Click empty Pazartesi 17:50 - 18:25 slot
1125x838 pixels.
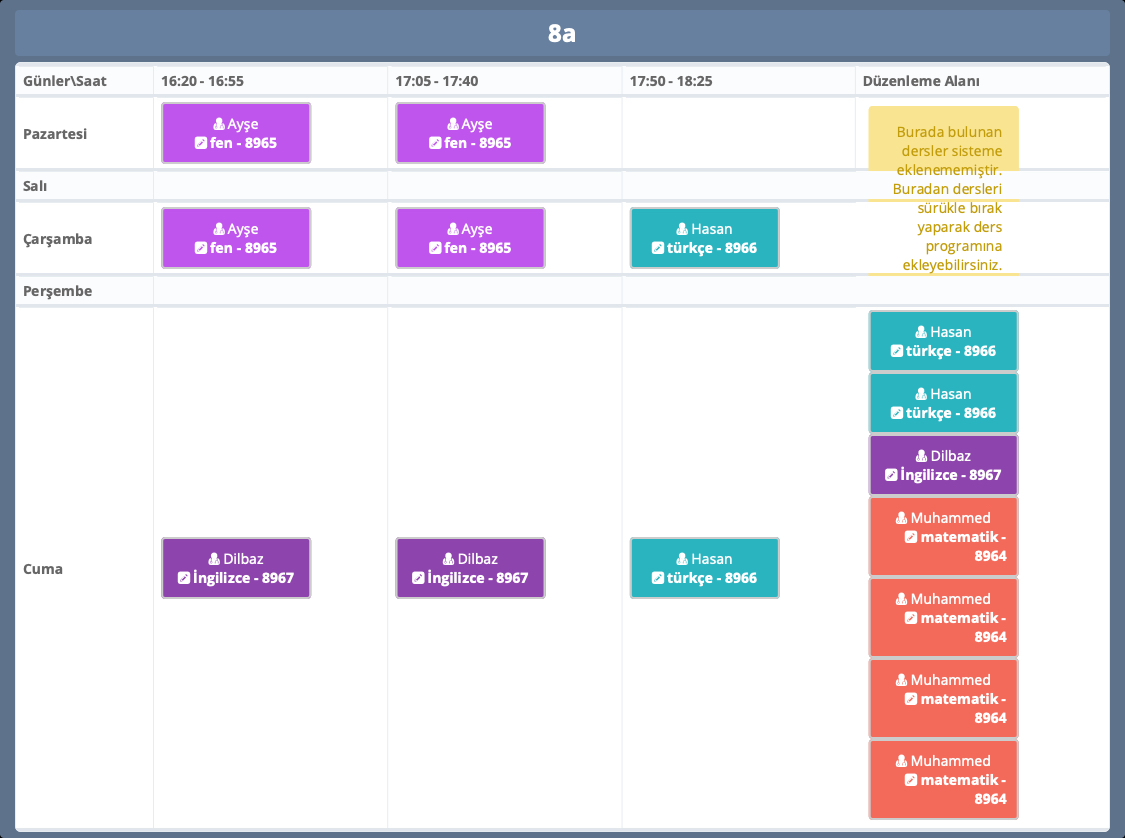738,134
